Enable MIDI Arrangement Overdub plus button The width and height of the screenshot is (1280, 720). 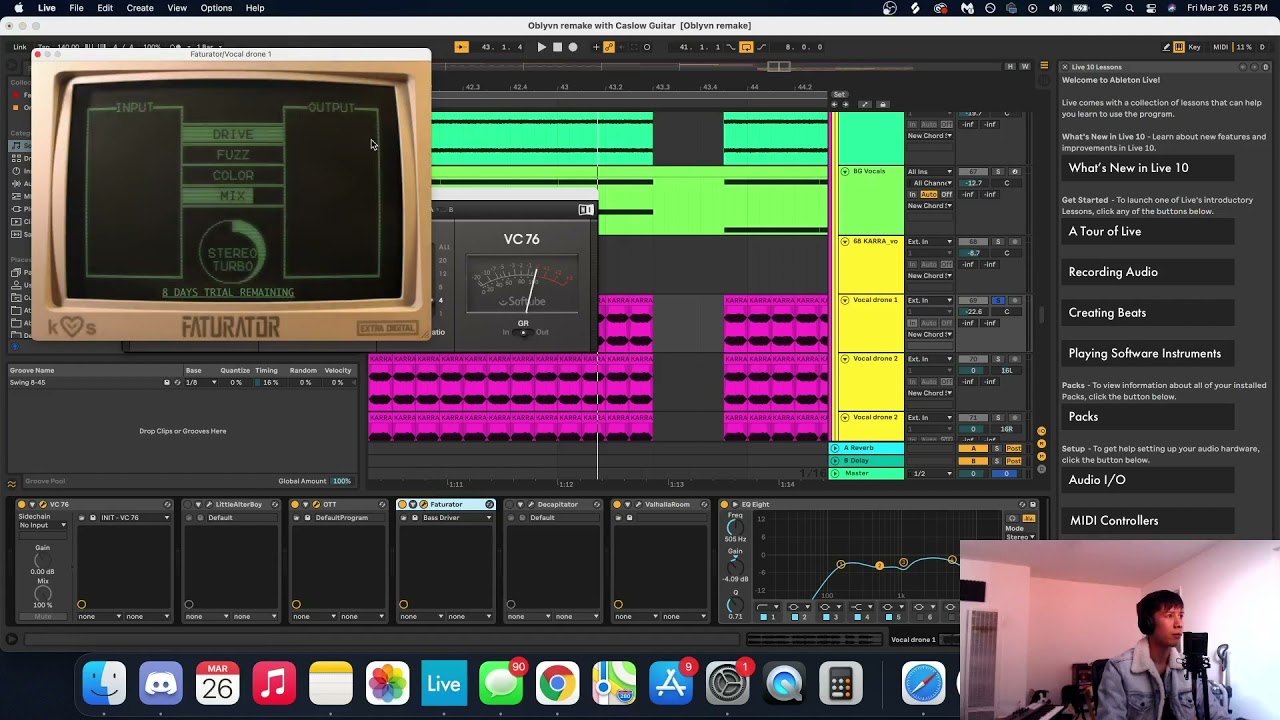pyautogui.click(x=596, y=47)
